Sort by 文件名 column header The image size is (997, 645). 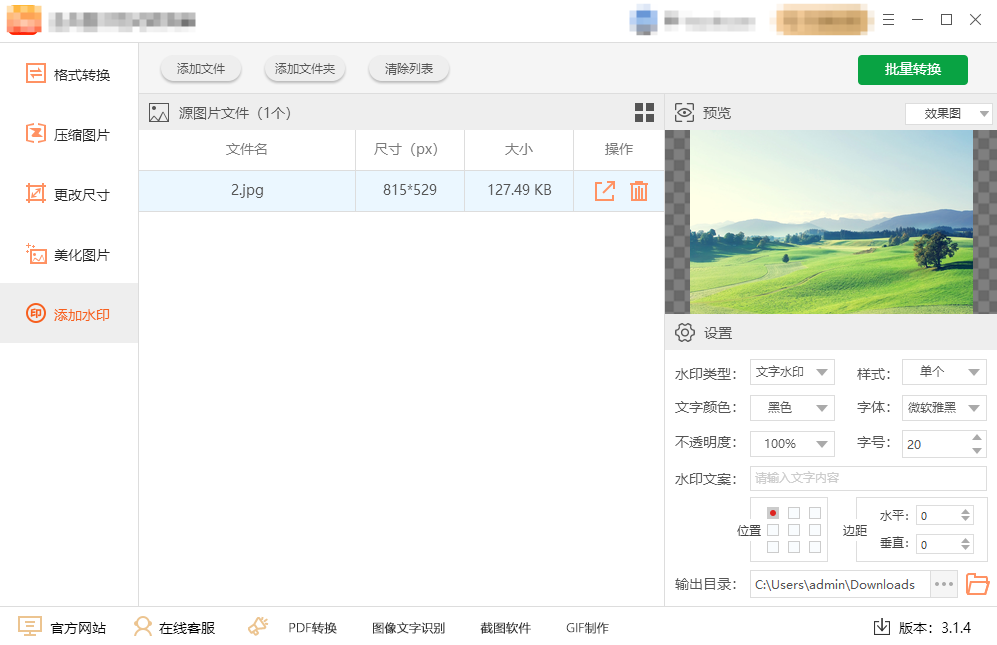pyautogui.click(x=247, y=149)
